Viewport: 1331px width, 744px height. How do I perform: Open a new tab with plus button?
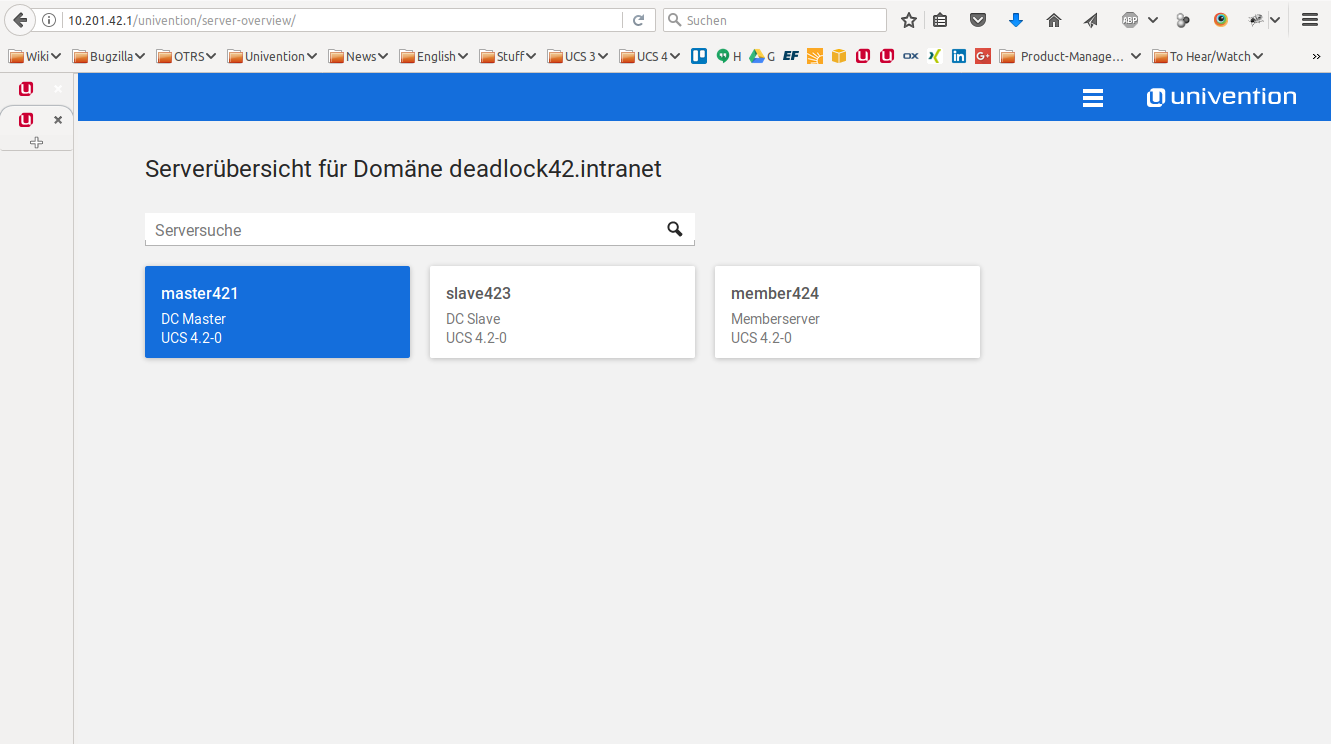point(36,142)
